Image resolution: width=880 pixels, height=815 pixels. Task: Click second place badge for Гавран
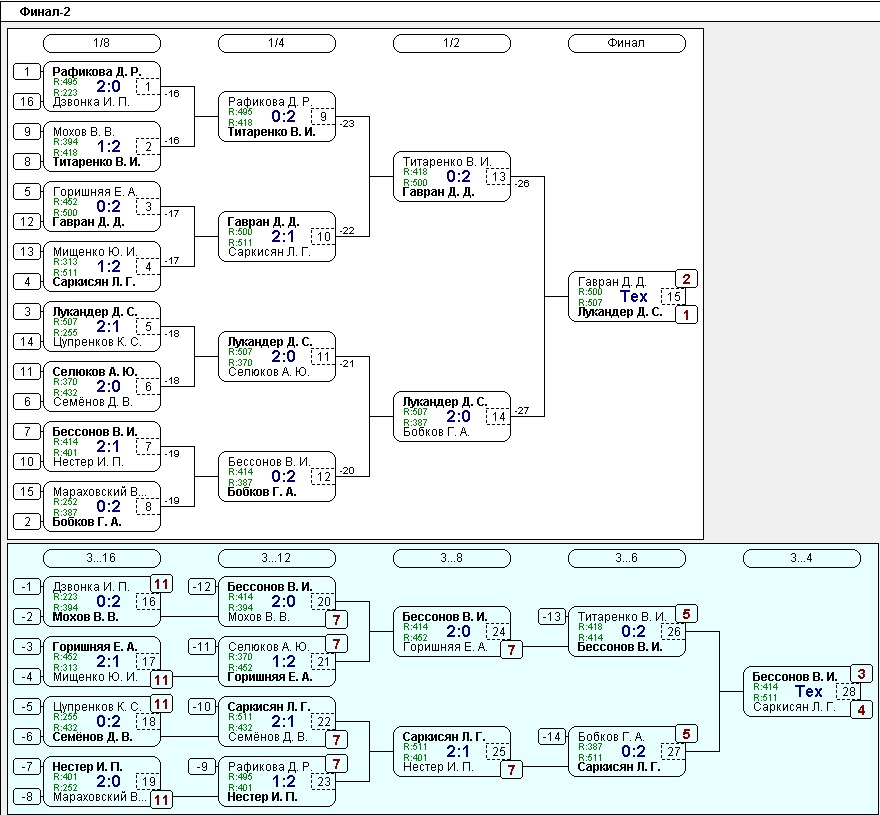pos(686,279)
